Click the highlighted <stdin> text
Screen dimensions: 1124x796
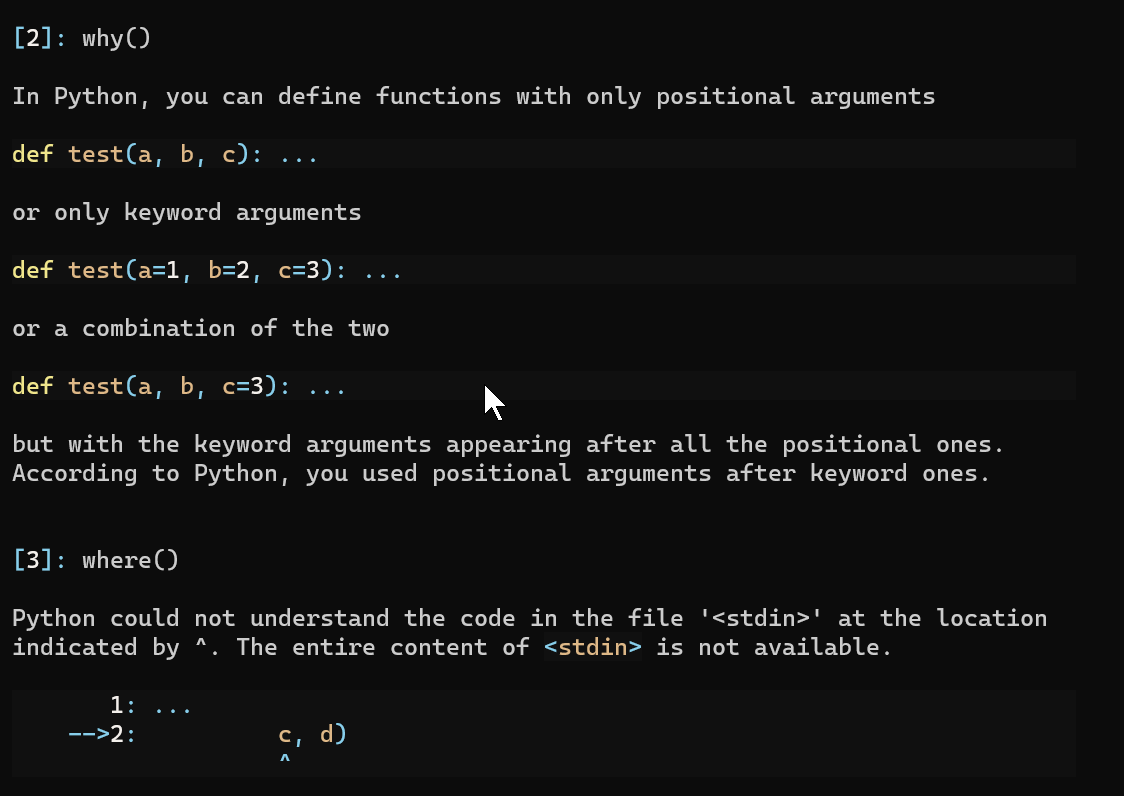click(592, 647)
